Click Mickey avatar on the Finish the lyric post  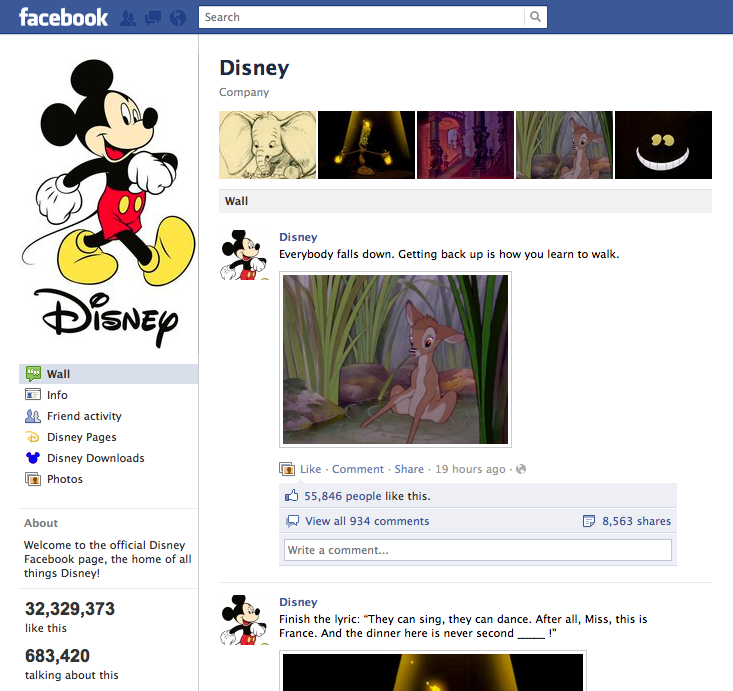244,620
